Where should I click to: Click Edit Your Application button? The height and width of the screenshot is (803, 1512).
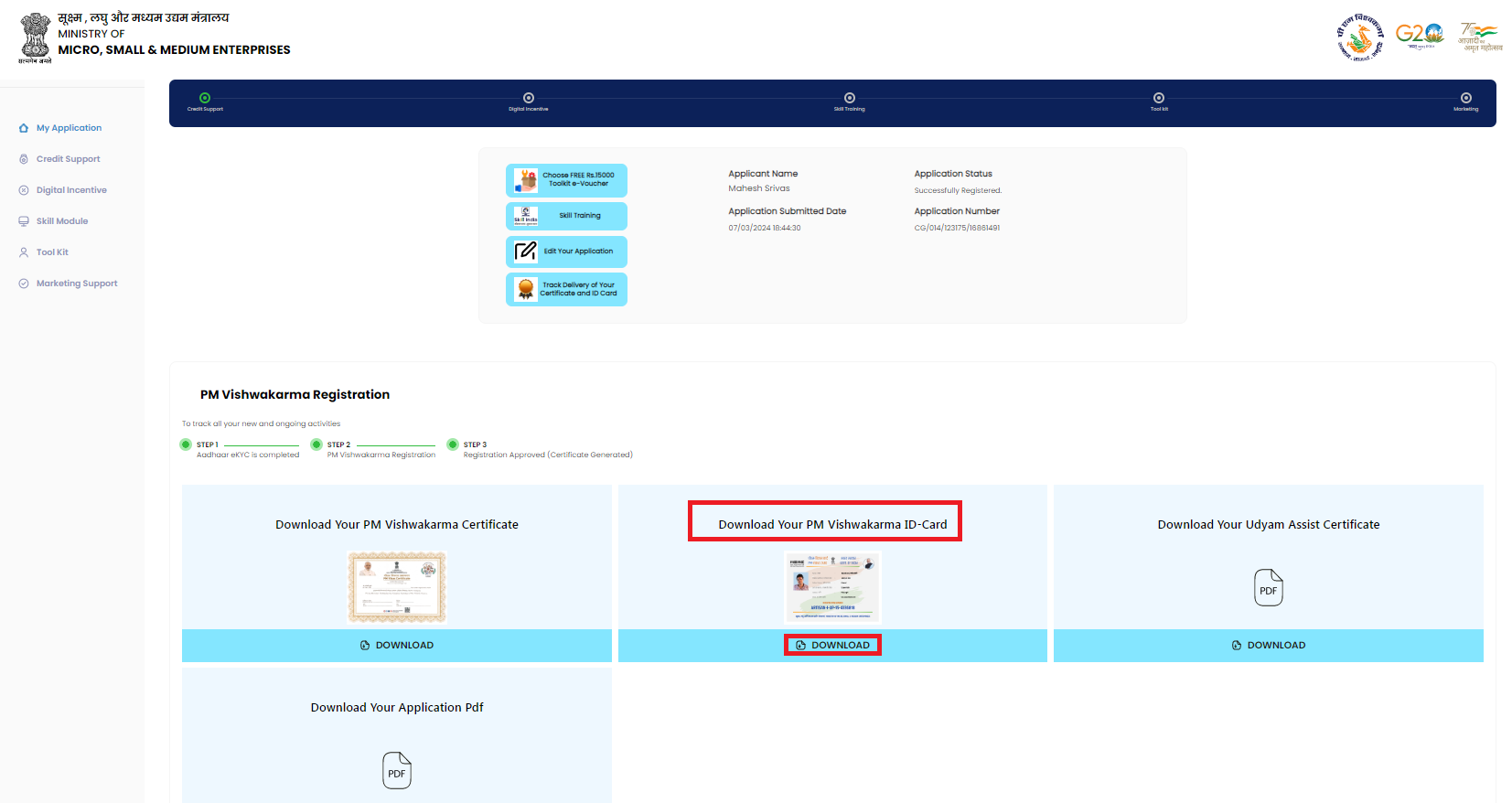pyautogui.click(x=566, y=252)
